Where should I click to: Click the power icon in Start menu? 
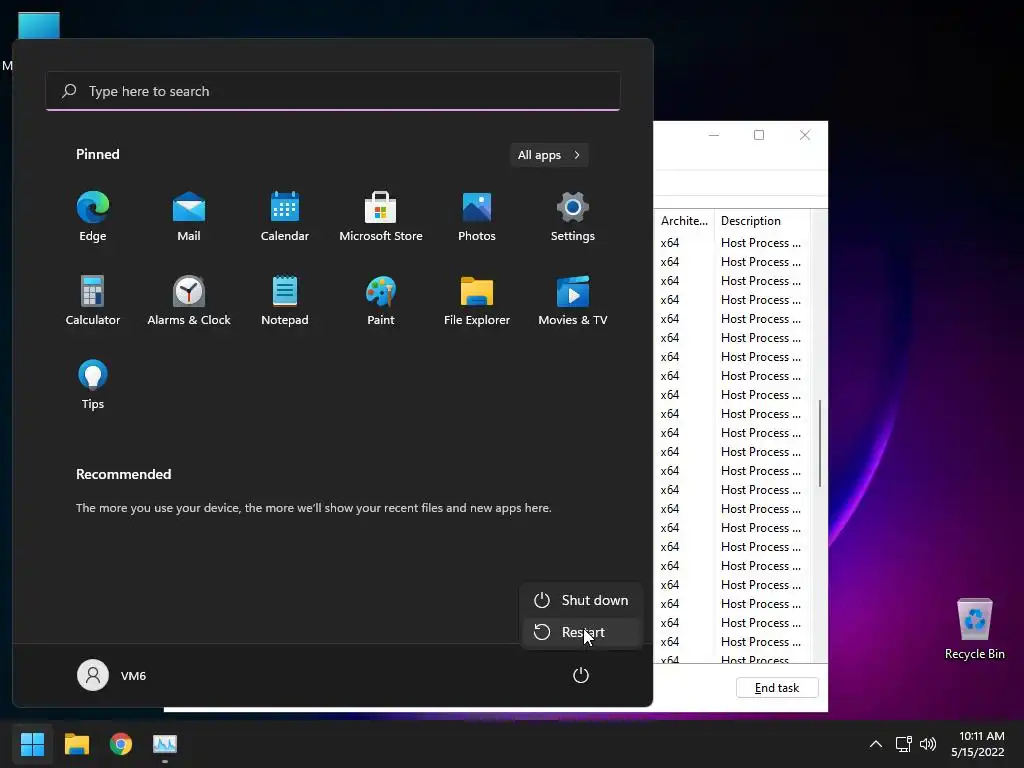click(581, 675)
